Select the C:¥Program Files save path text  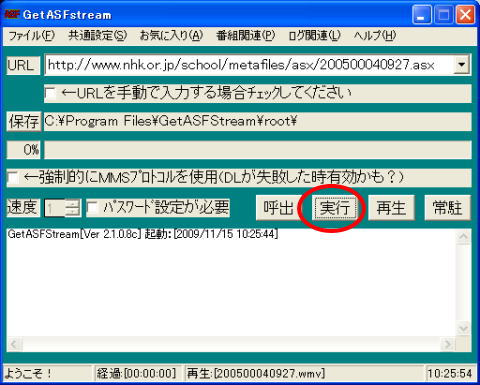tap(170, 121)
